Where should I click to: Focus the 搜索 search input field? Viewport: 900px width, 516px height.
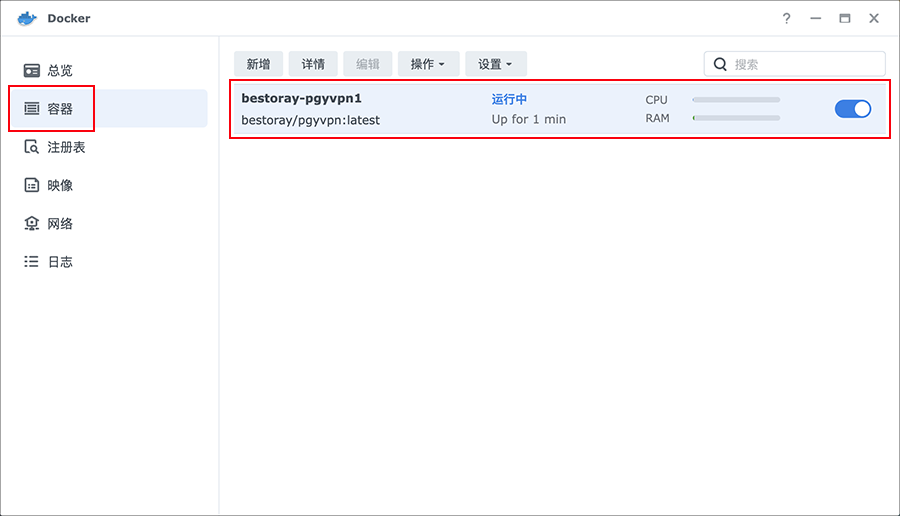pos(794,64)
